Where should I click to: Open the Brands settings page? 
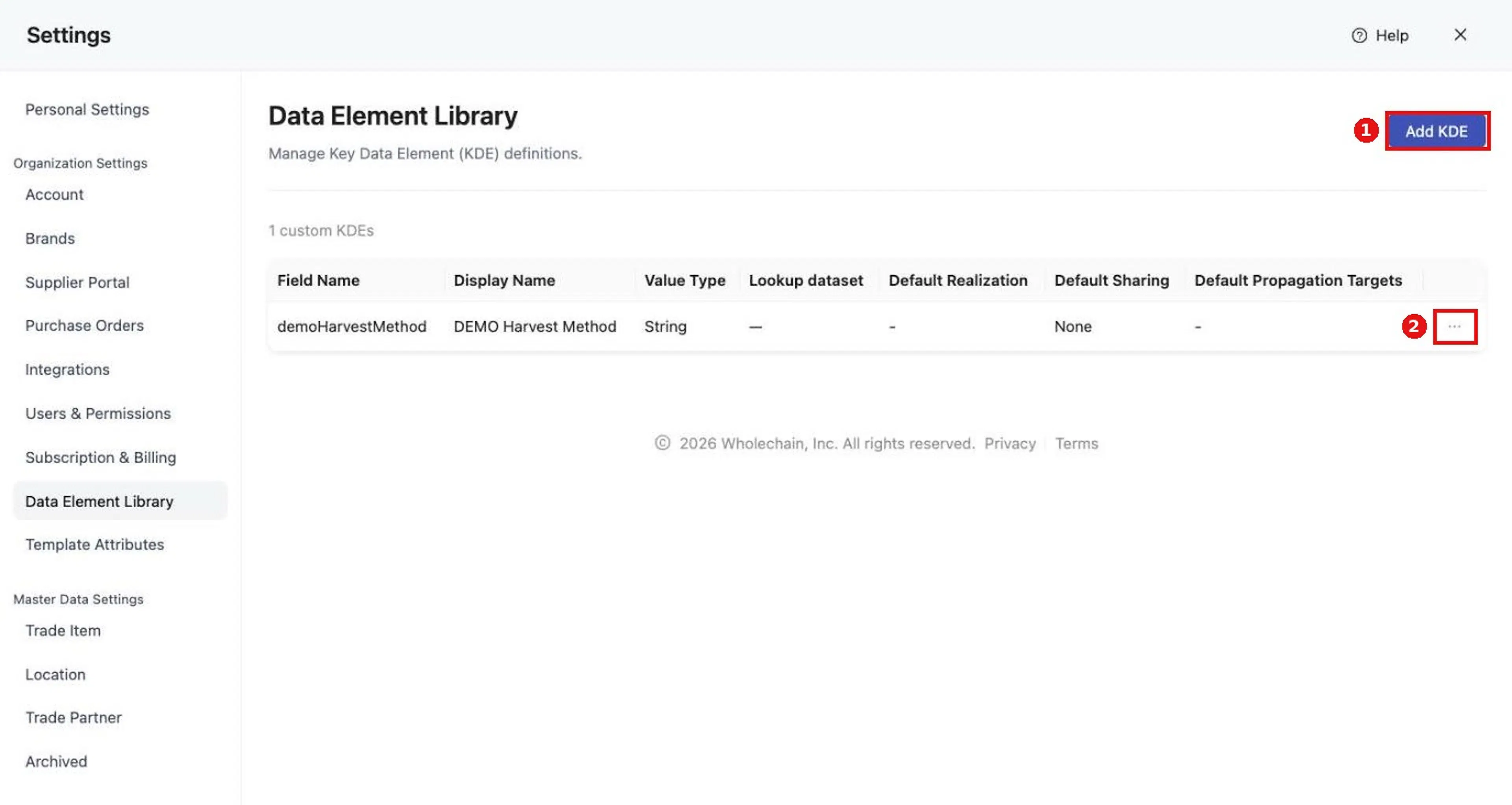pyautogui.click(x=50, y=238)
